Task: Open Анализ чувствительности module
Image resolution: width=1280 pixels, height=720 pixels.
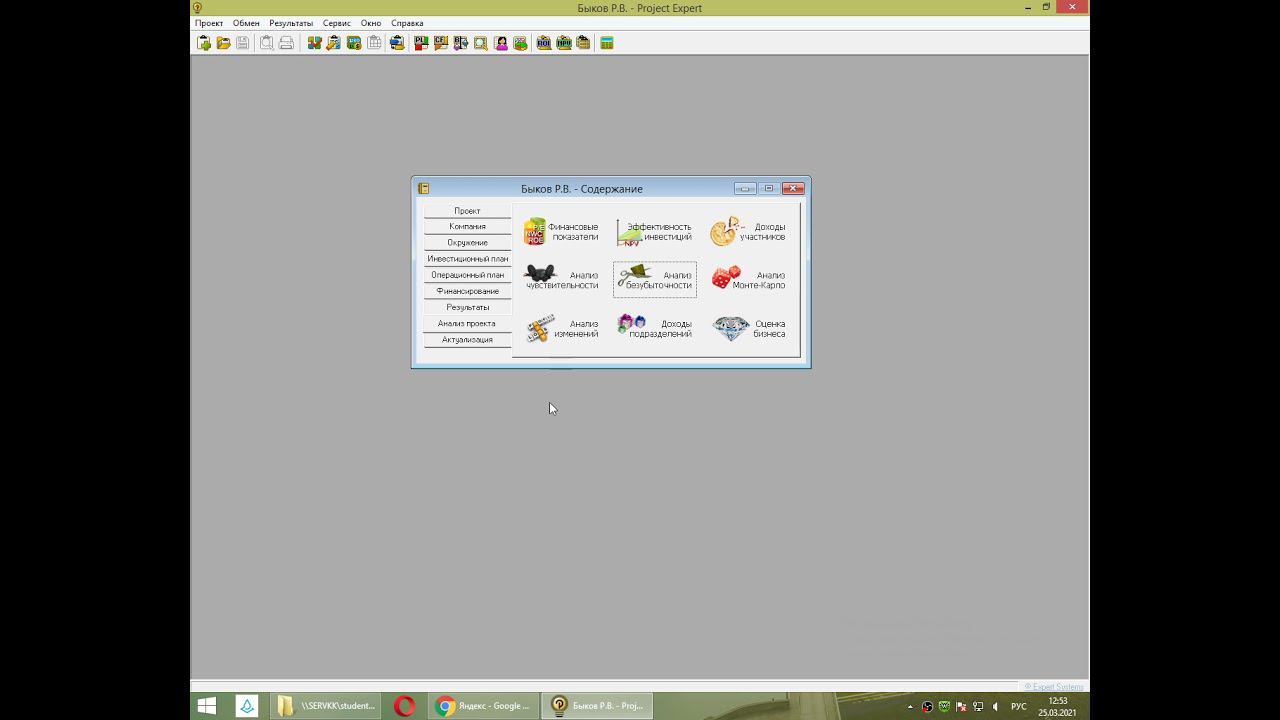Action: [561, 280]
